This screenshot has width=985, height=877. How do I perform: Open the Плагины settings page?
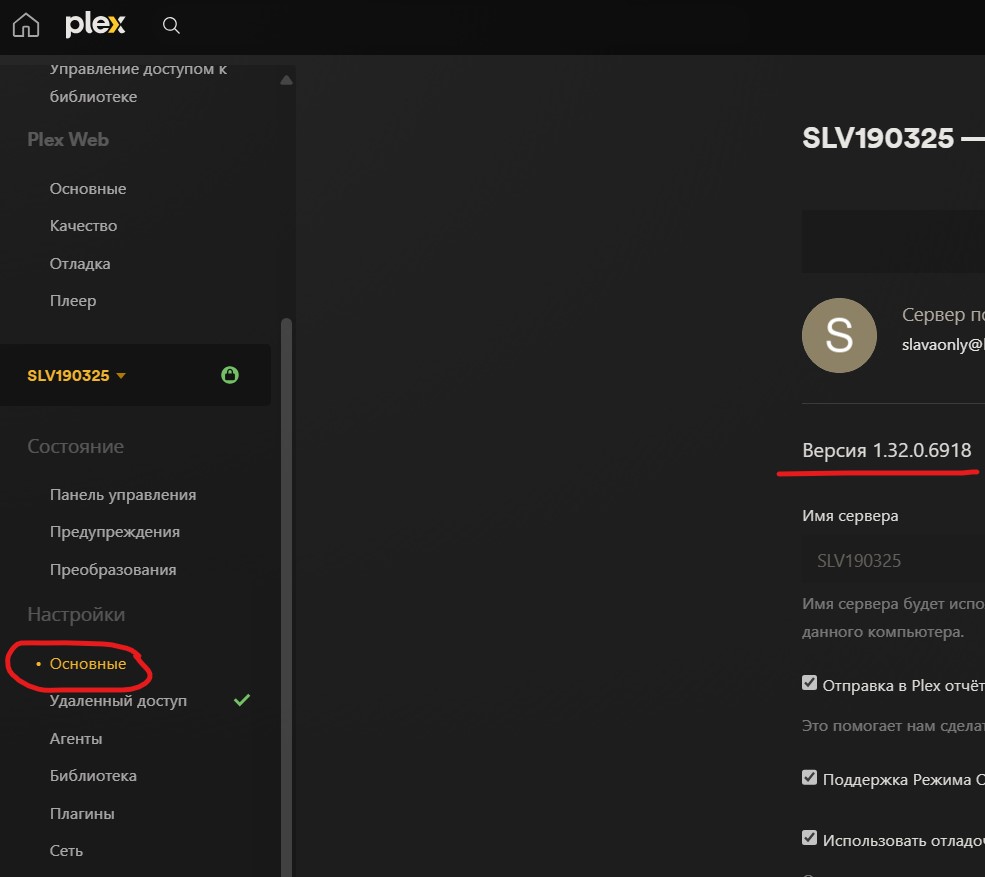pyautogui.click(x=82, y=813)
